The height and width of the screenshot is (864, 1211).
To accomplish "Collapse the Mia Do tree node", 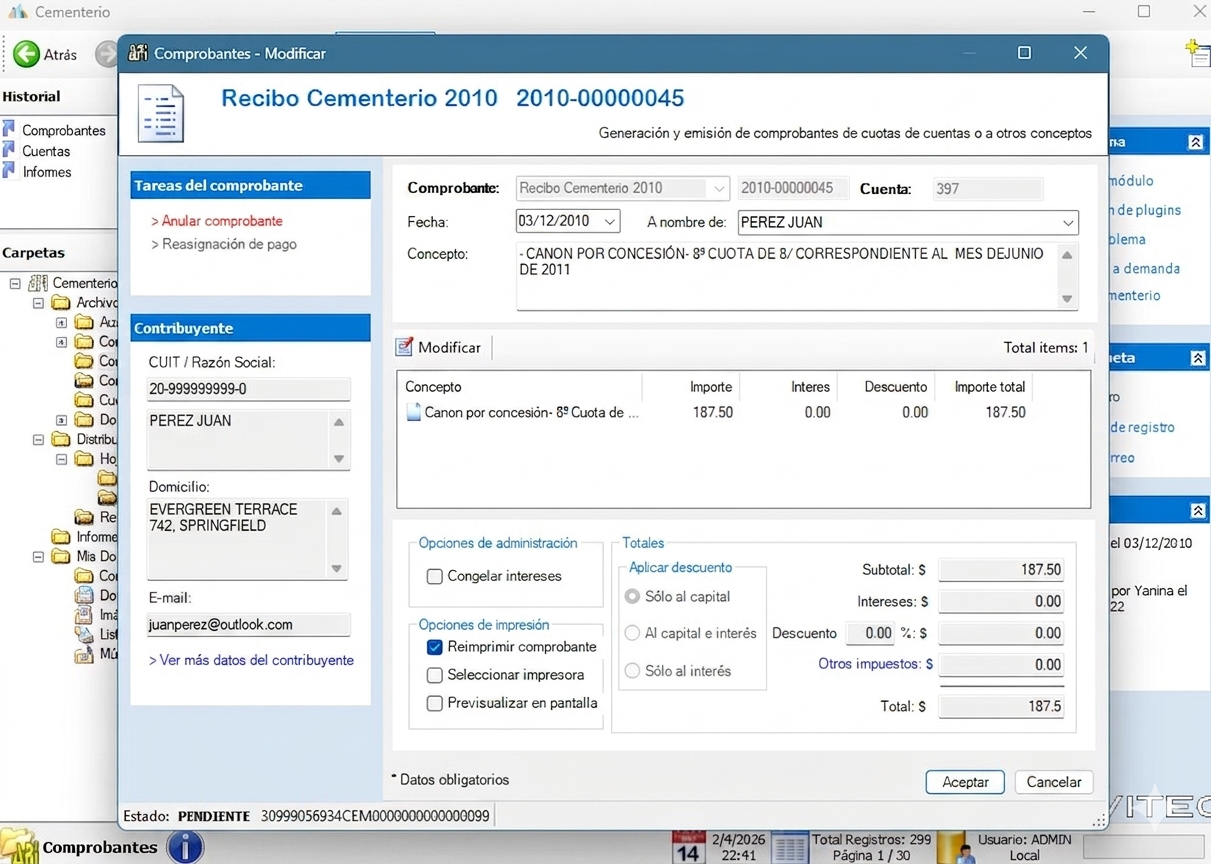I will click(x=38, y=556).
